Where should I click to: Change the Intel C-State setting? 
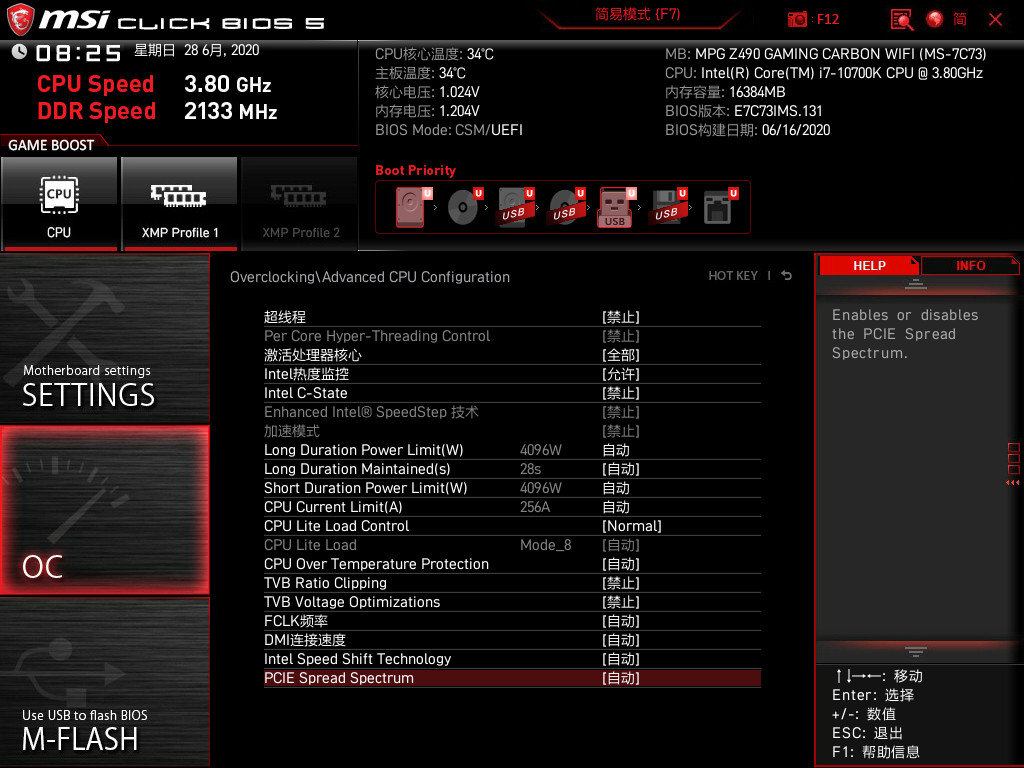coord(512,393)
